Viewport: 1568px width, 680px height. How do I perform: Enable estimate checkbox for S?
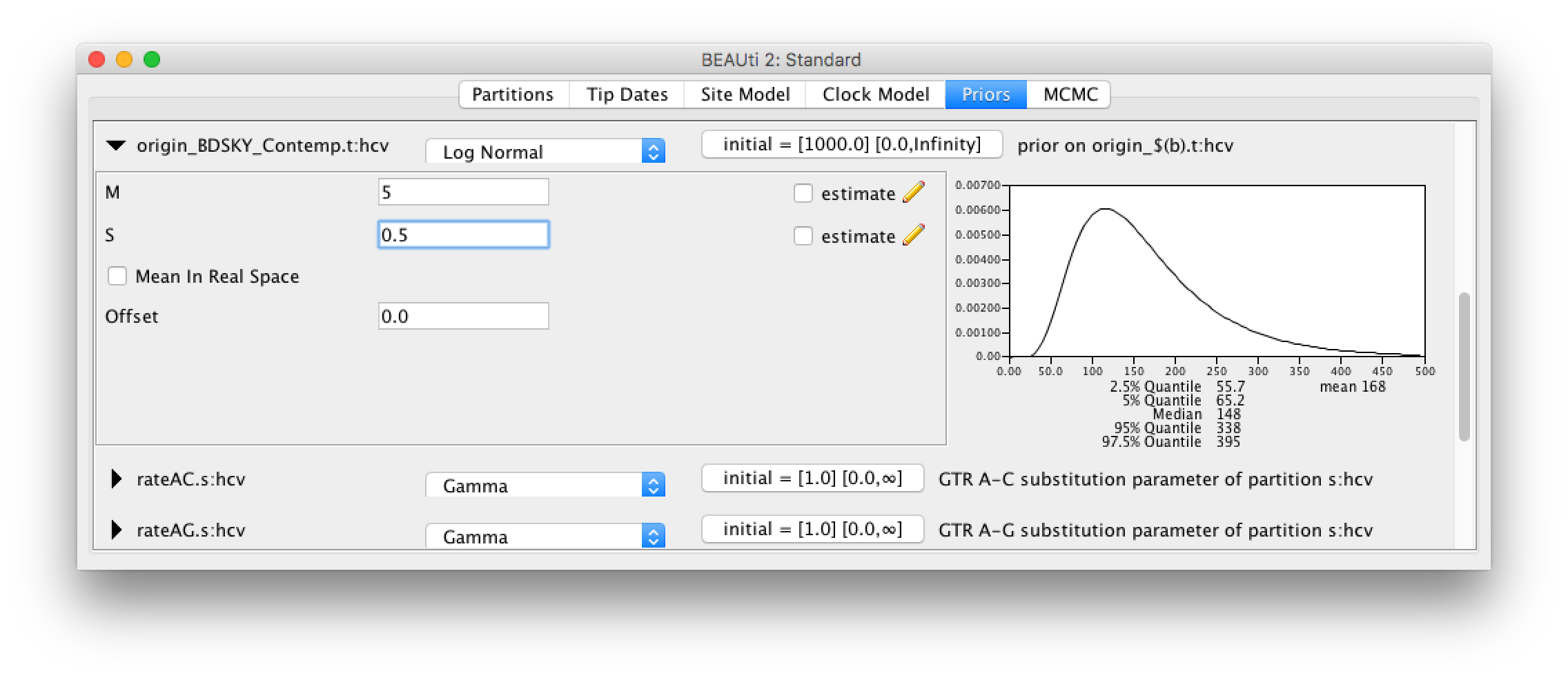coord(803,236)
